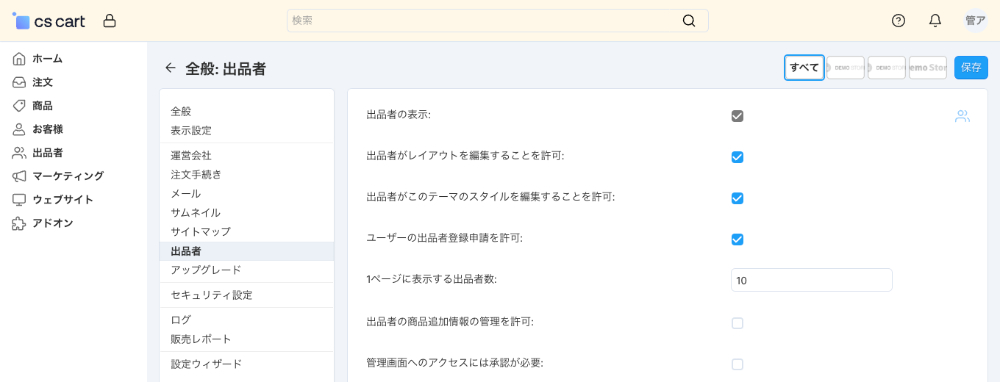1000x382 pixels.
Task: Click the マーケティング megaphone icon
Action: [19, 176]
